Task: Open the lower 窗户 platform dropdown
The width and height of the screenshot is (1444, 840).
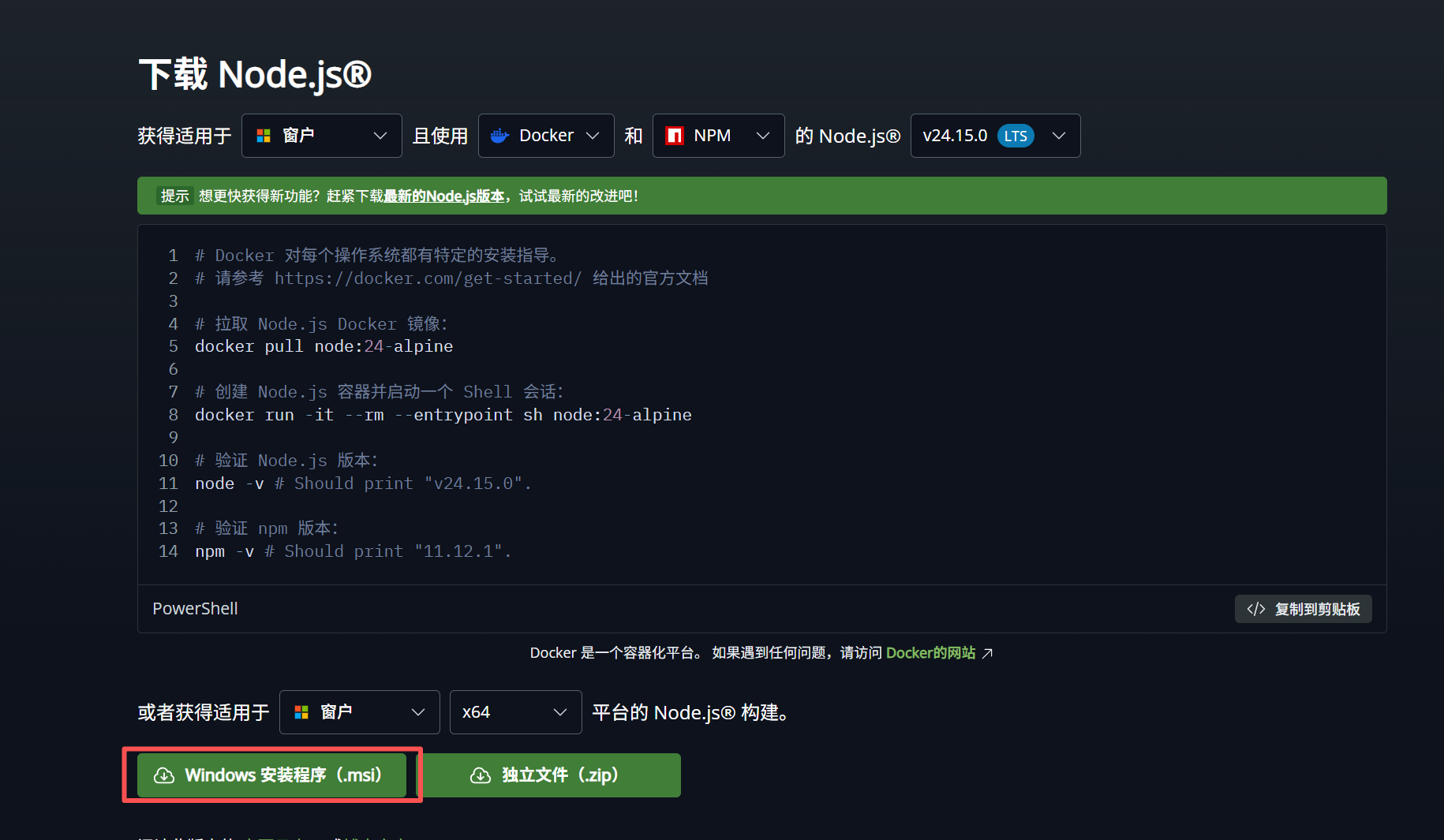Action: tap(359, 712)
